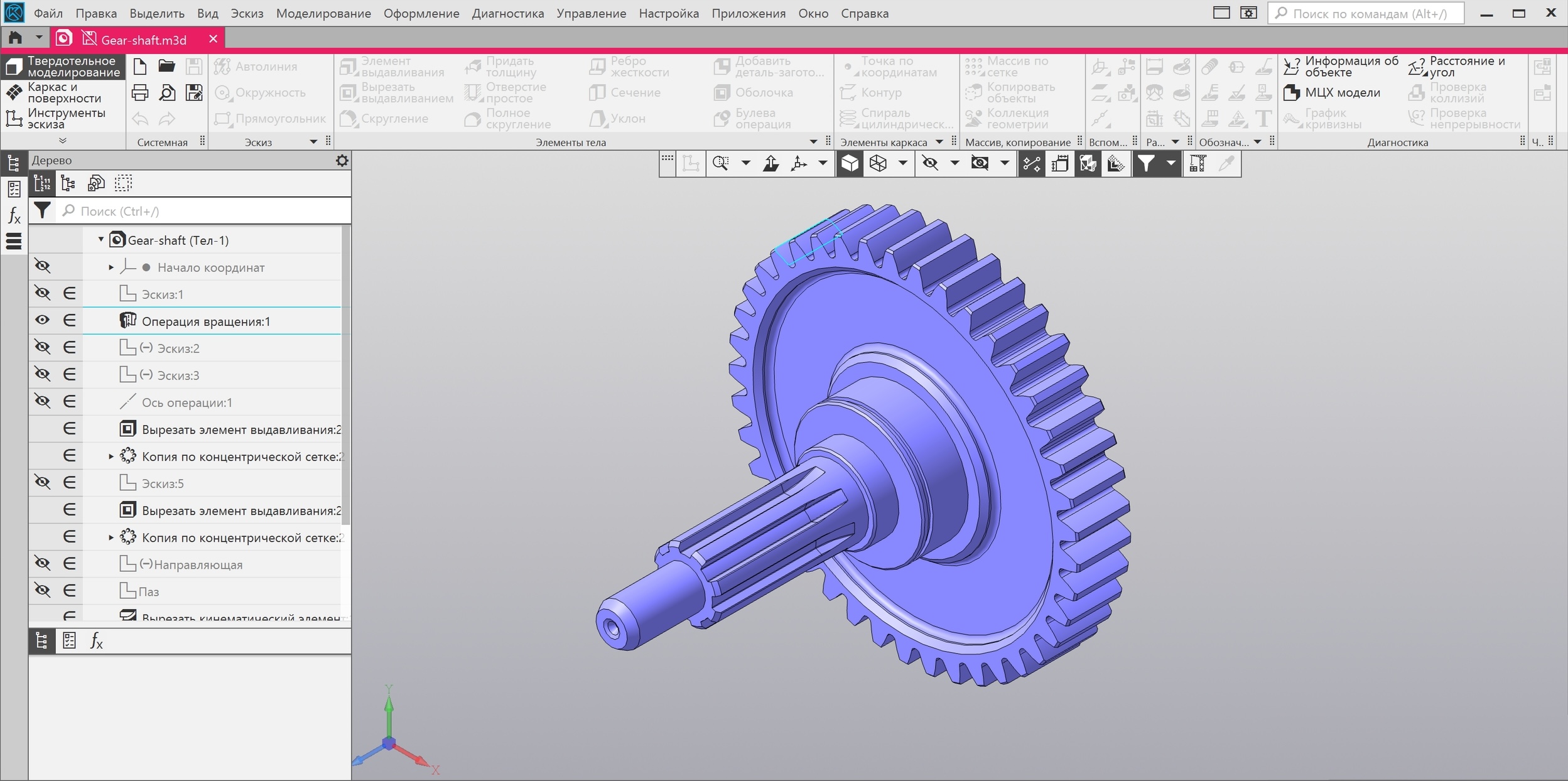This screenshot has height=781, width=1568.
Task: Expand Копия по концентрической сетке:2
Action: tap(110, 537)
